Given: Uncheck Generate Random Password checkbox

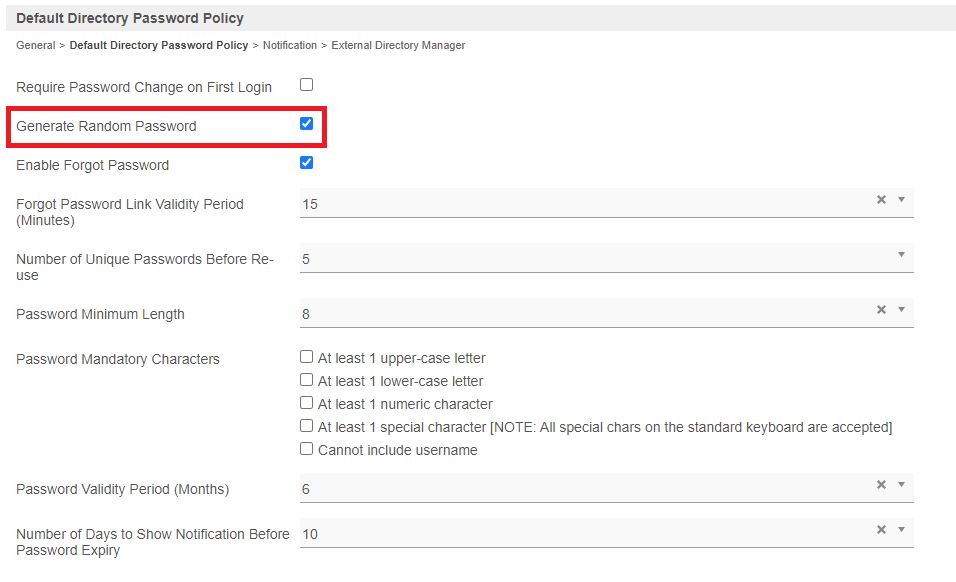Looking at the screenshot, I should pyautogui.click(x=307, y=124).
